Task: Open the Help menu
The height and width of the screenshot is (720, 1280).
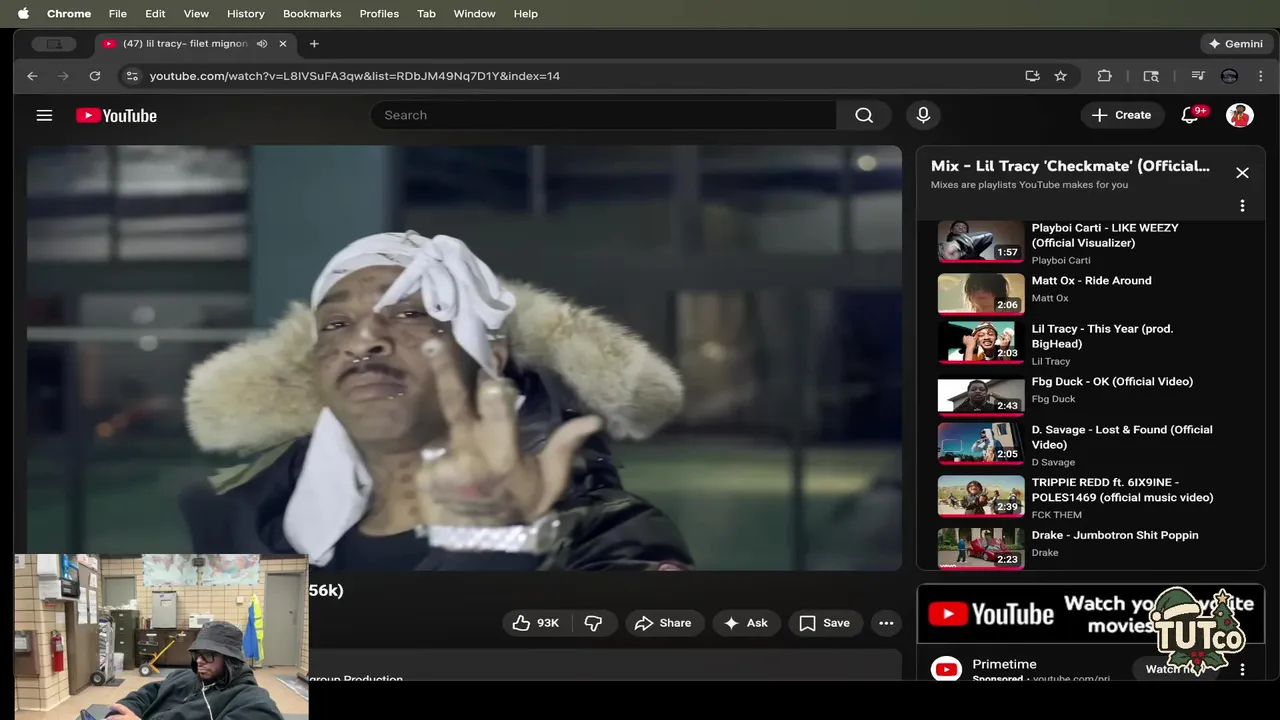Action: pos(526,14)
